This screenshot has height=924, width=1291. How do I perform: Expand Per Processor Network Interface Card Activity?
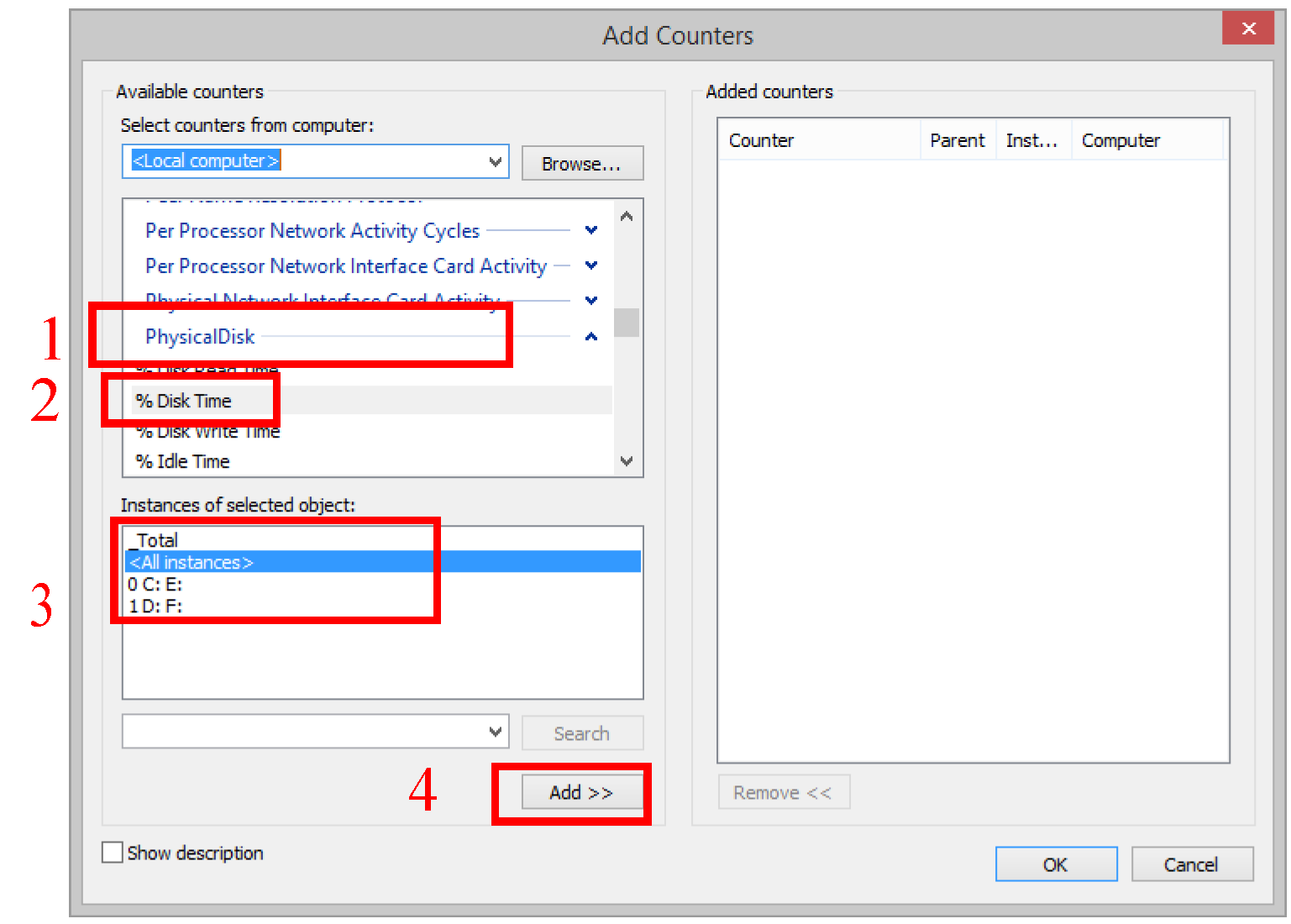[591, 265]
